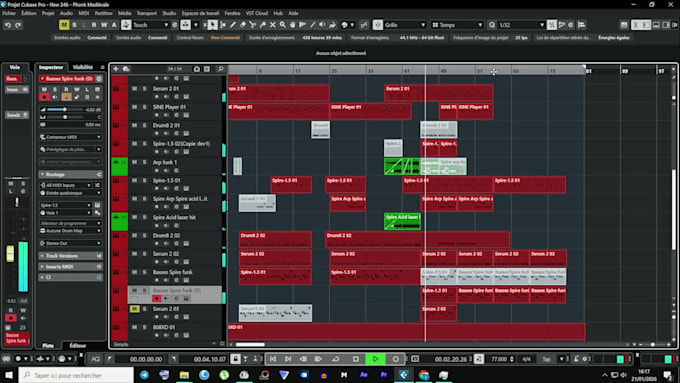680x383 pixels.
Task: Open the All MIDI Inputs routing dropdown
Action: [x=65, y=185]
